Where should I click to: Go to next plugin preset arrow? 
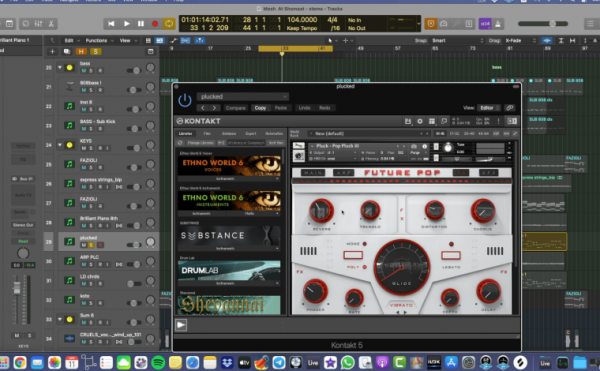(215, 108)
